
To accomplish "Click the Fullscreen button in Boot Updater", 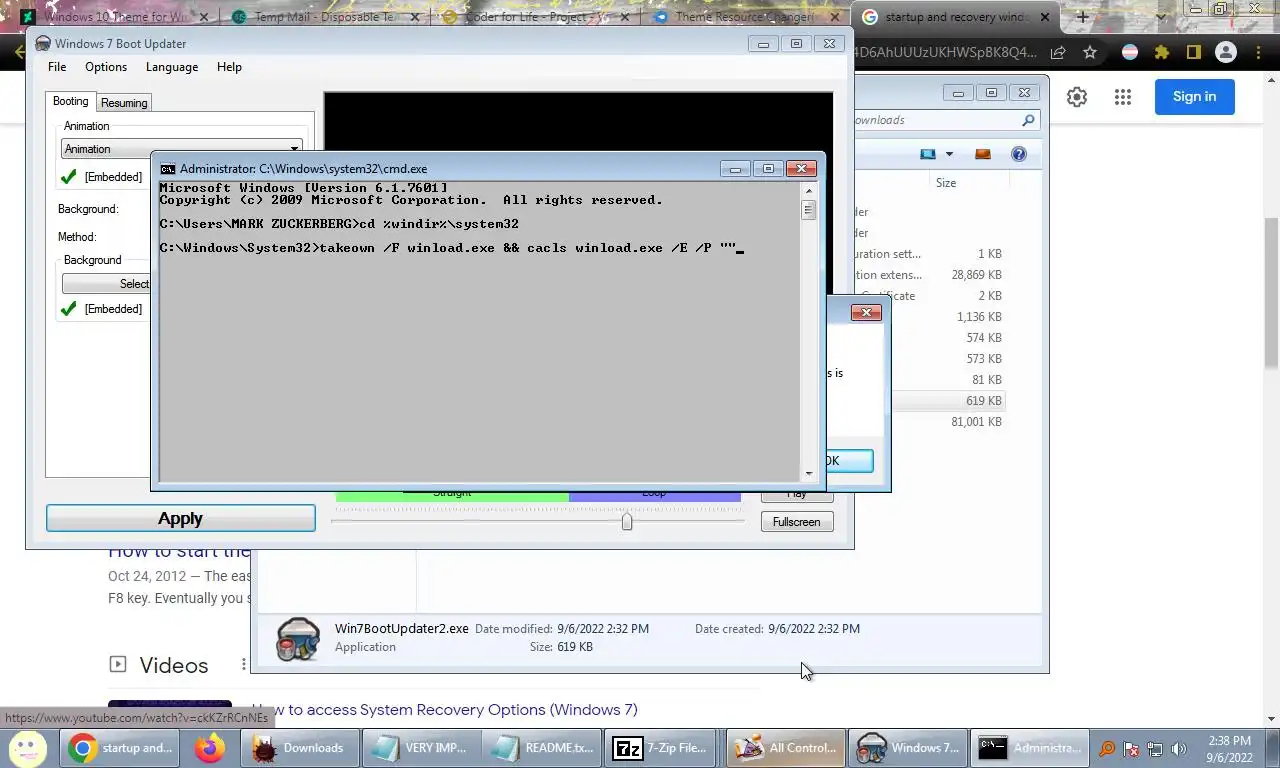I will [x=796, y=522].
